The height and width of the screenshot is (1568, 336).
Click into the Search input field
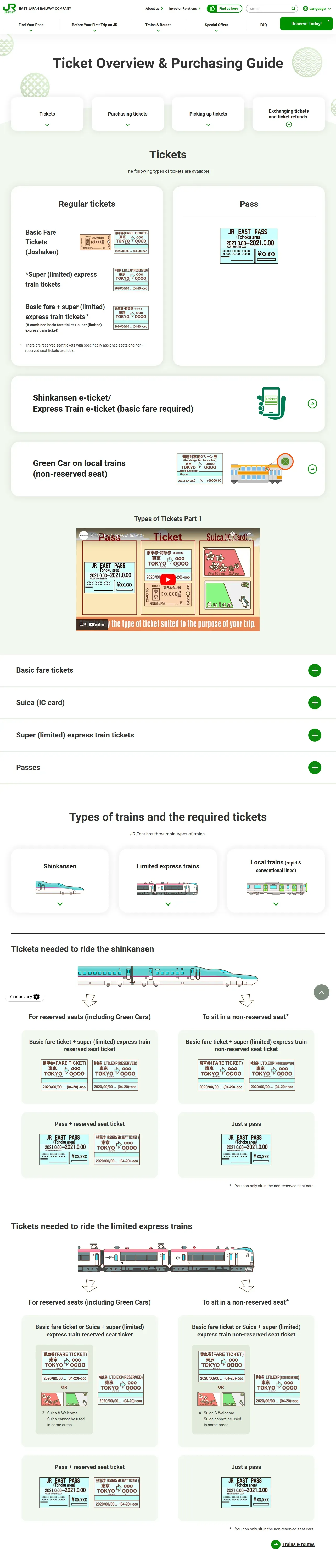pyautogui.click(x=268, y=9)
